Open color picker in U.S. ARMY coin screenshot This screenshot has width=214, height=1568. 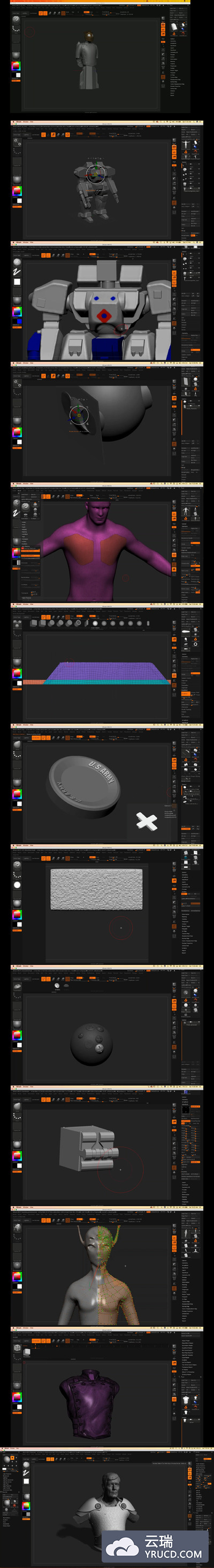[x=17, y=794]
